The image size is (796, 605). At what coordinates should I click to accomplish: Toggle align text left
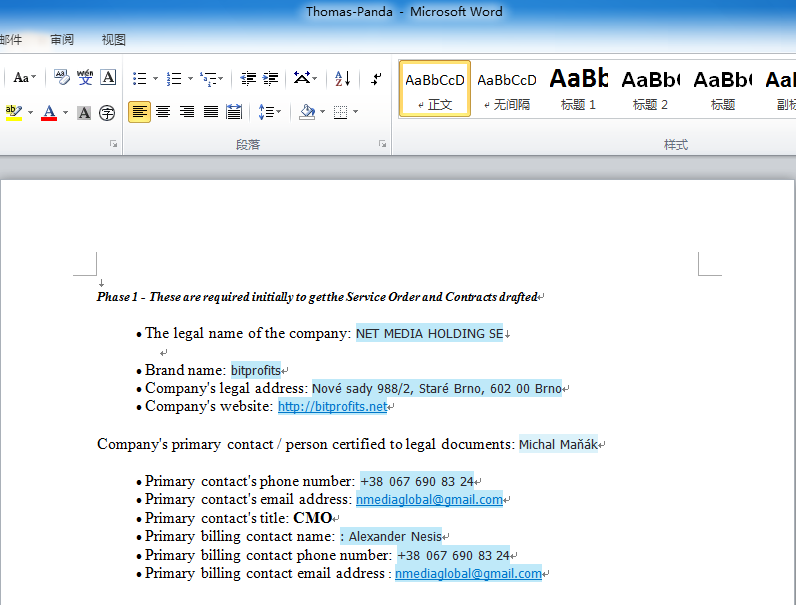click(139, 112)
